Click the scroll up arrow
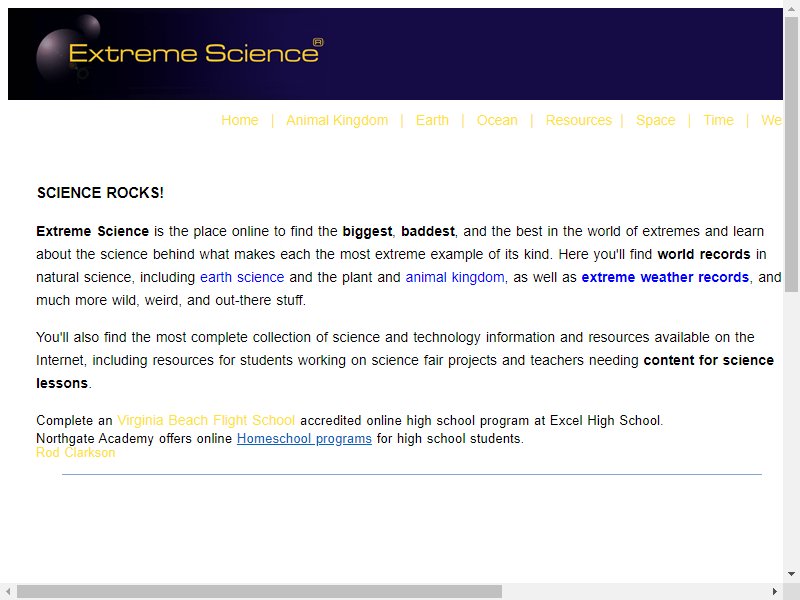 [791, 9]
